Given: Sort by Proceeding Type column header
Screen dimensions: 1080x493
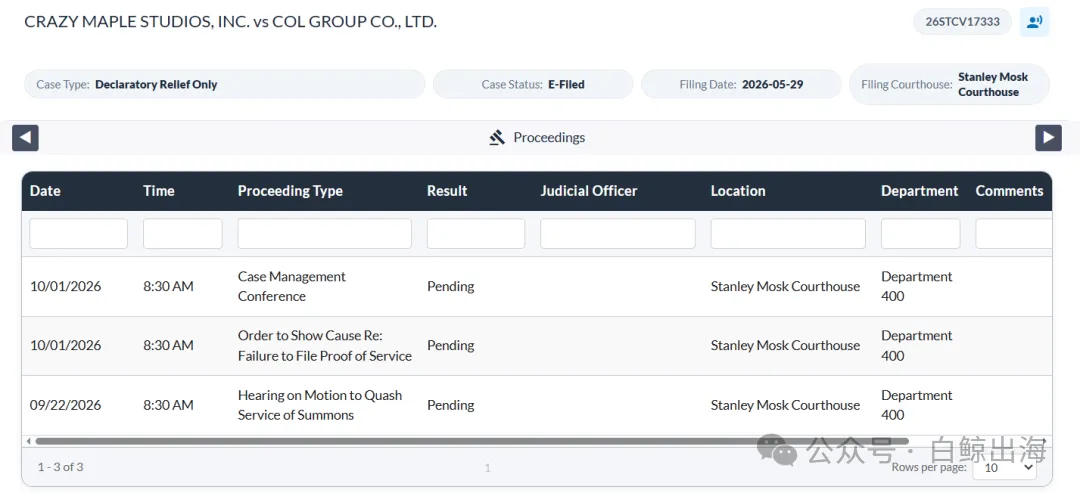Looking at the screenshot, I should tap(290, 191).
